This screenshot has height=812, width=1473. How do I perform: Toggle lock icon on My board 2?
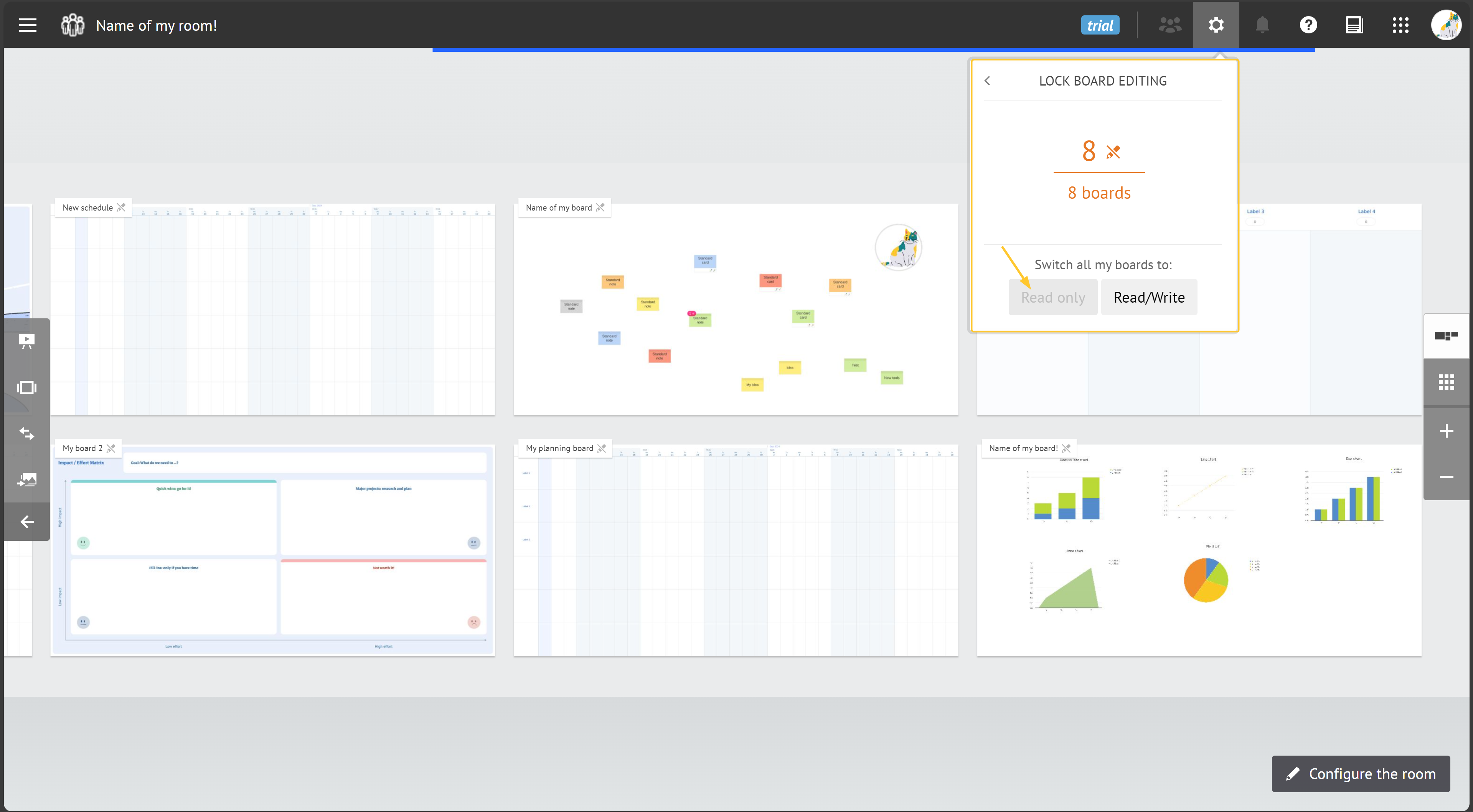[111, 448]
